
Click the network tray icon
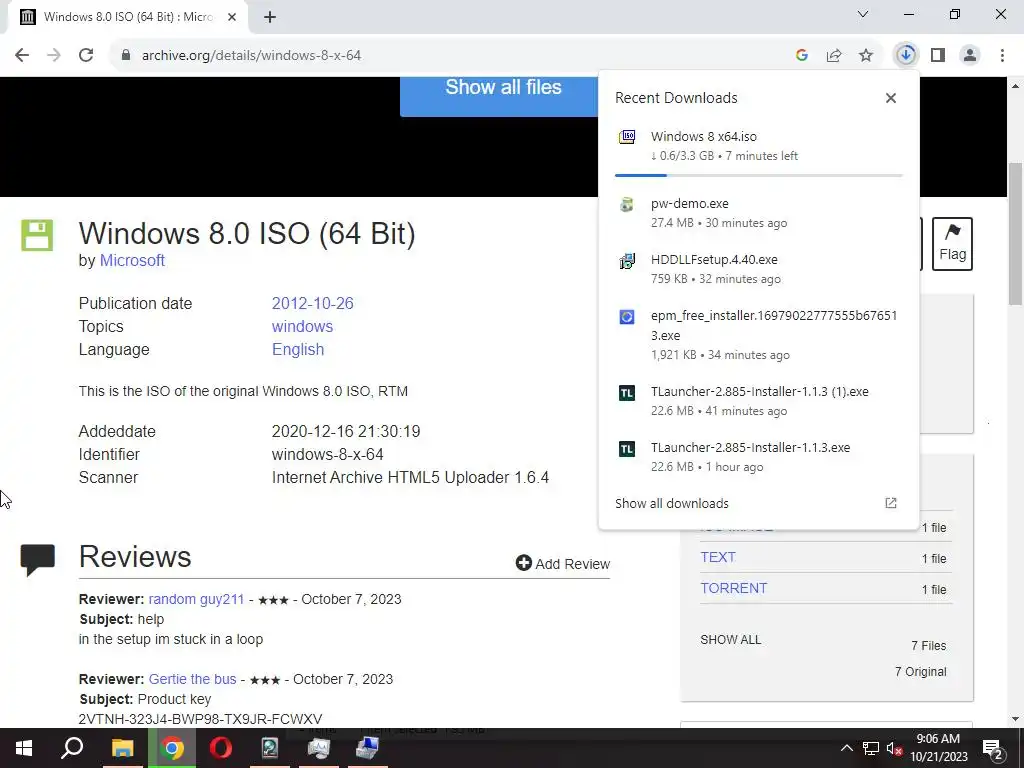click(871, 748)
